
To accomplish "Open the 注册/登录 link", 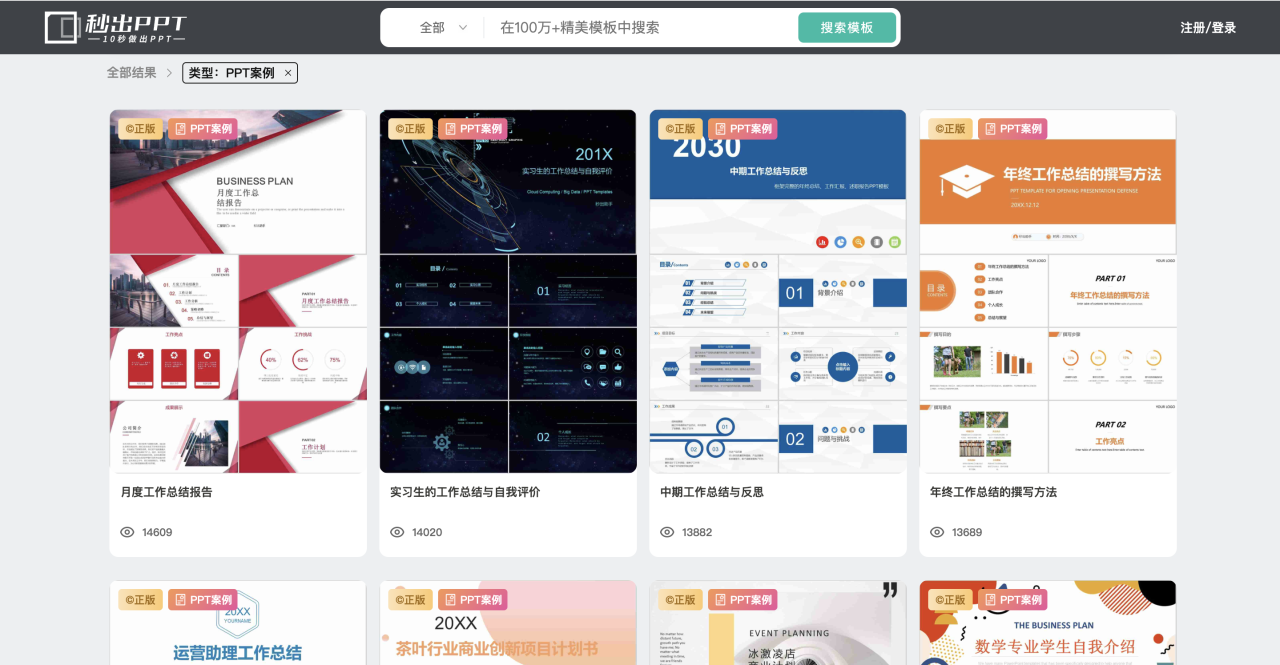I will pyautogui.click(x=1208, y=28).
